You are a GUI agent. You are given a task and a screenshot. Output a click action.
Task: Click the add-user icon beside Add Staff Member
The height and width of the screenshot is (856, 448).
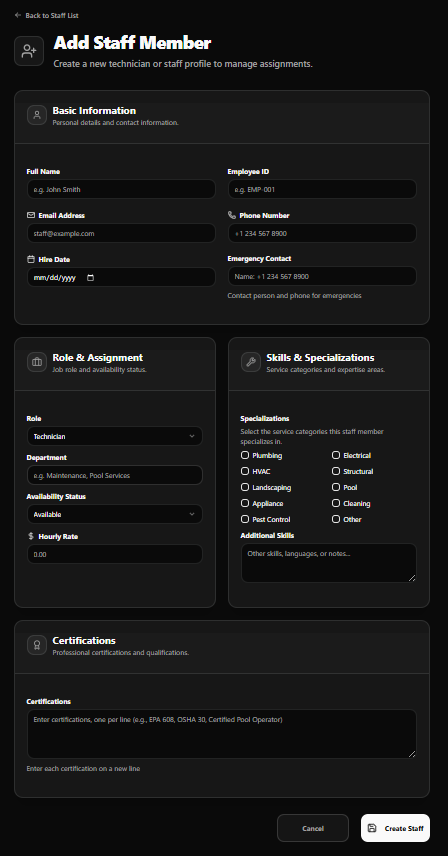tap(29, 51)
